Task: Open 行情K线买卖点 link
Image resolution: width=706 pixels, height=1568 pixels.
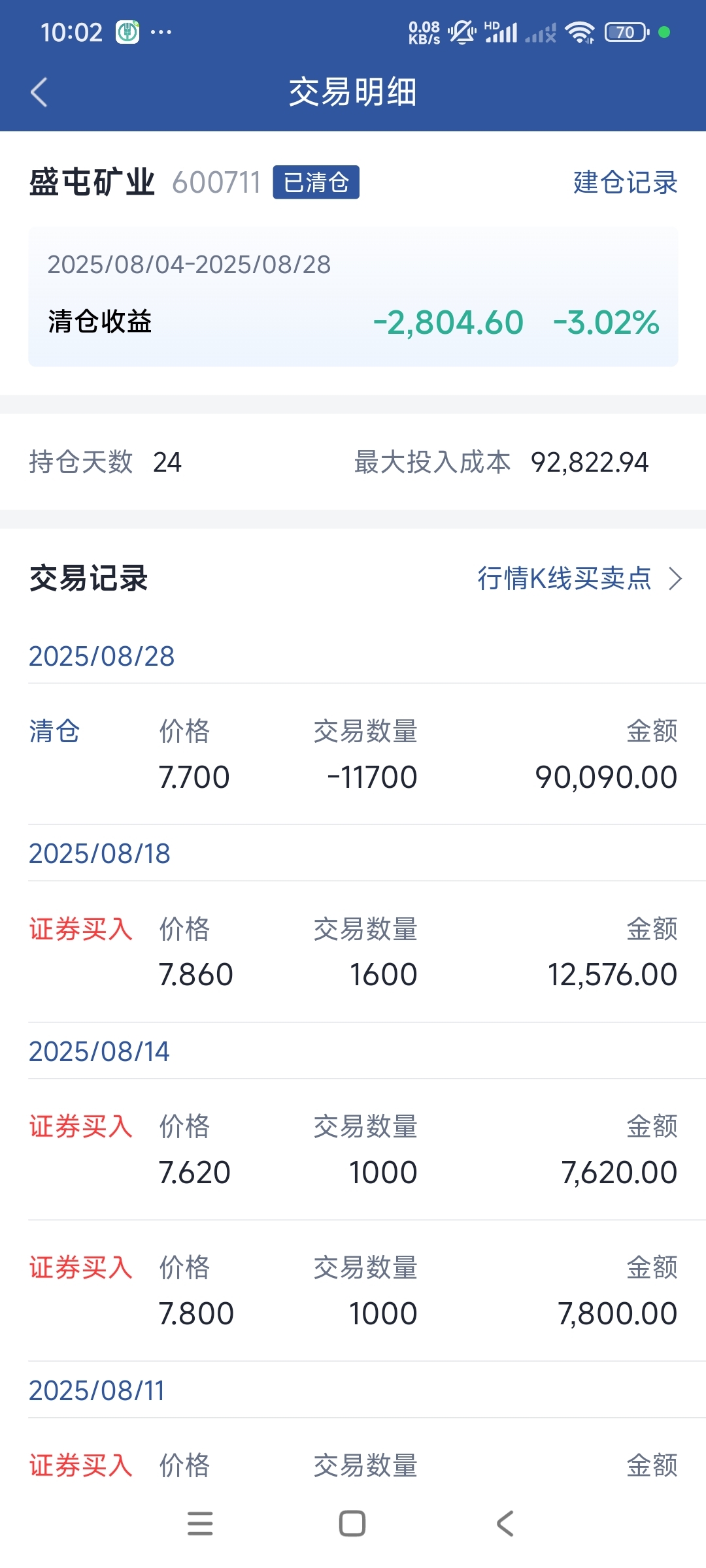Action: tap(564, 578)
